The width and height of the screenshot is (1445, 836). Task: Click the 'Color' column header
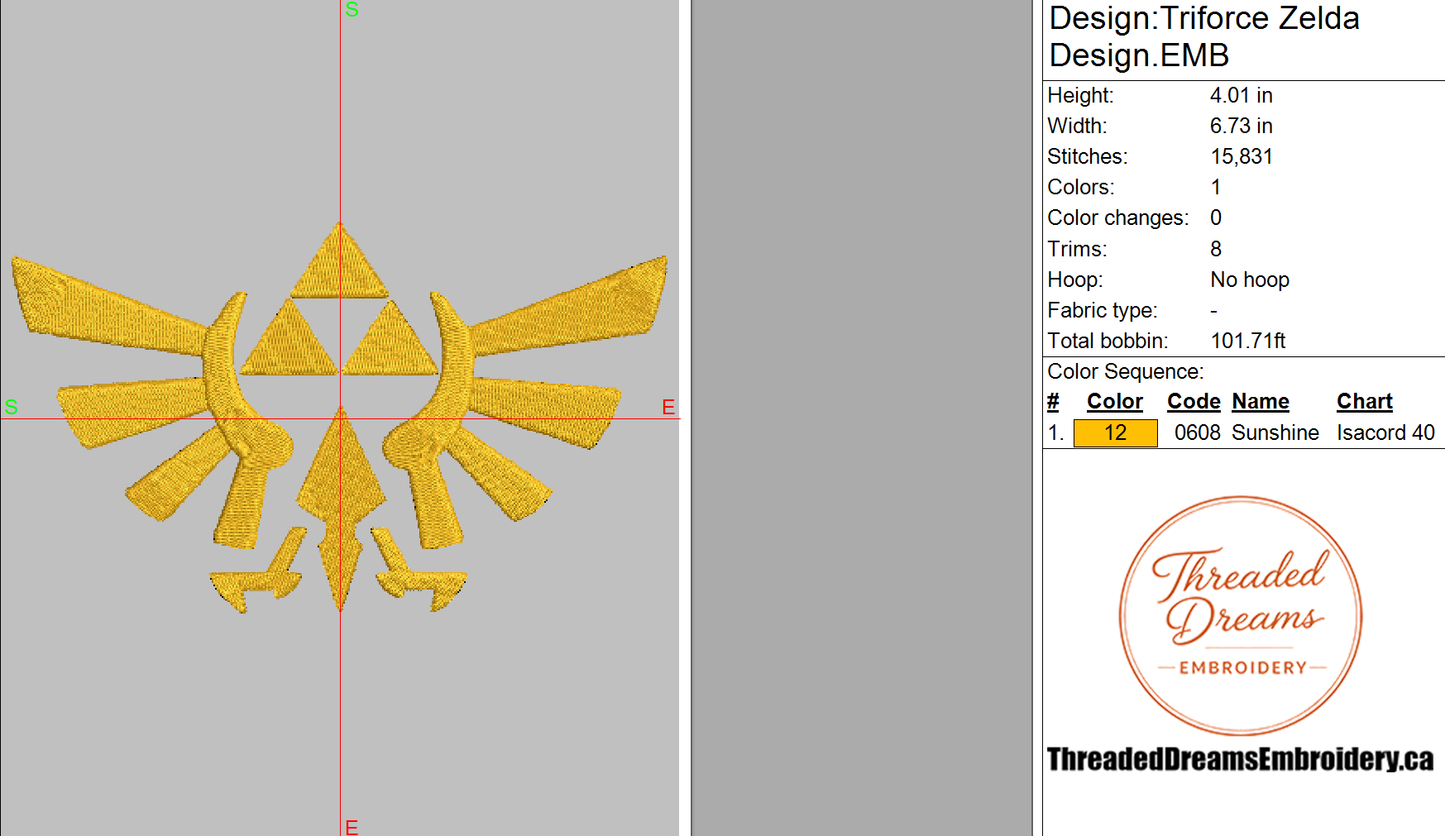point(1115,402)
